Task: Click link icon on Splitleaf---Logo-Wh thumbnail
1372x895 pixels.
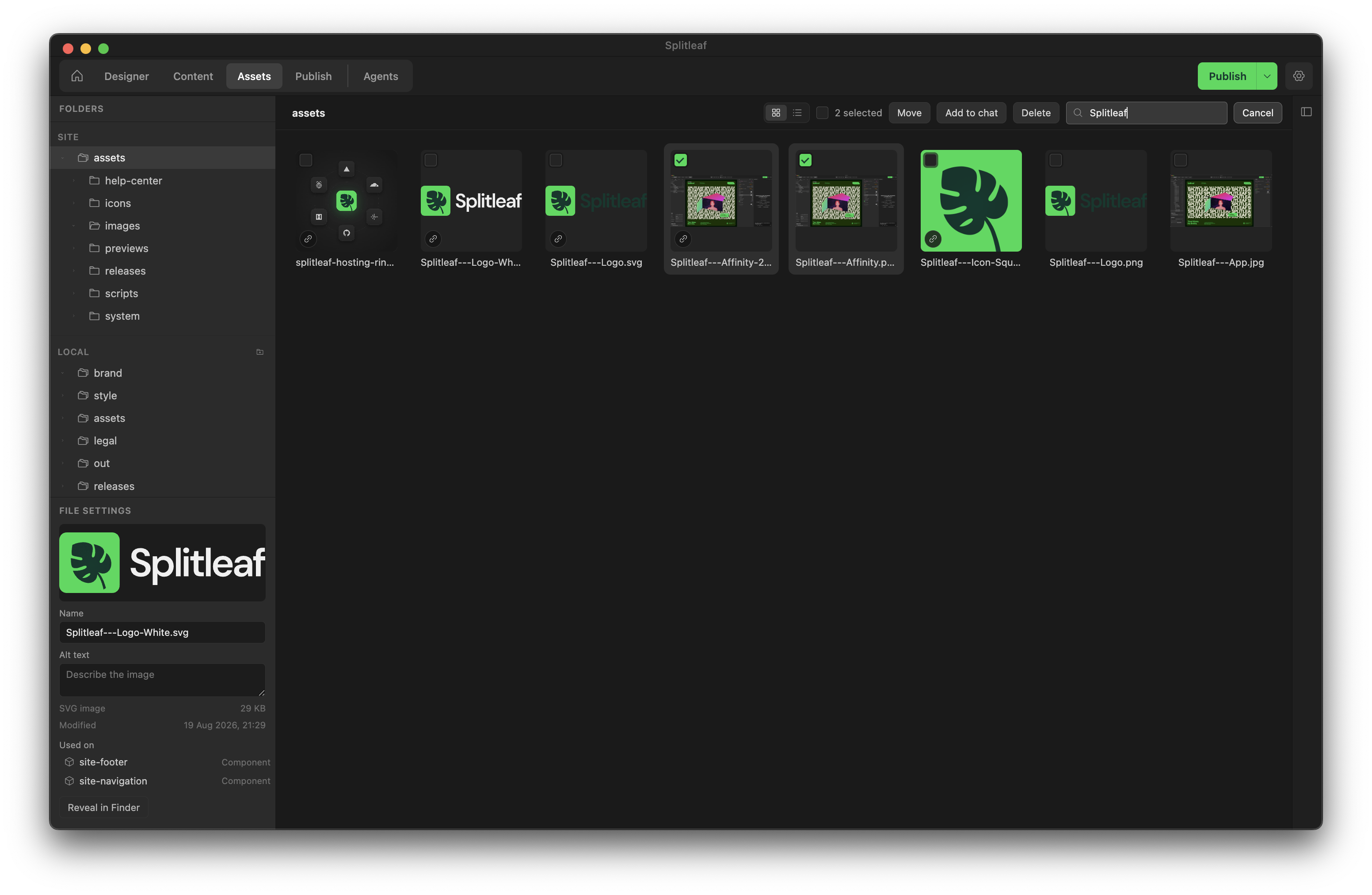Action: (433, 239)
